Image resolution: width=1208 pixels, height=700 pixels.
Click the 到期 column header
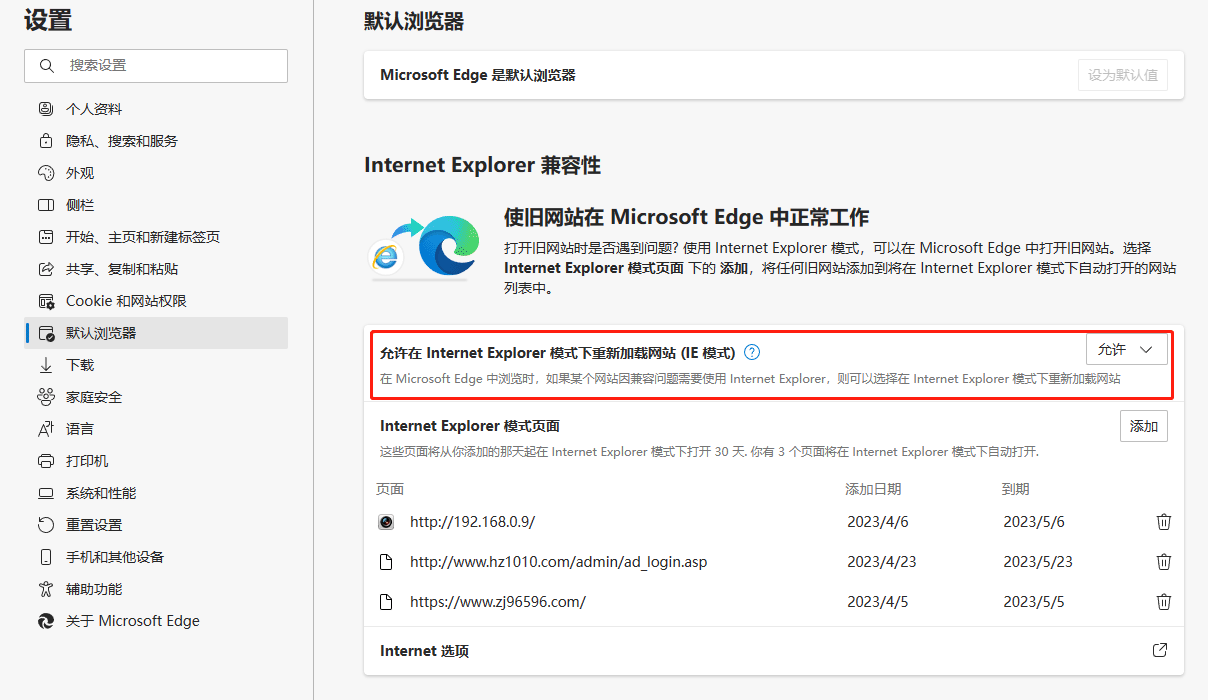tap(1016, 489)
